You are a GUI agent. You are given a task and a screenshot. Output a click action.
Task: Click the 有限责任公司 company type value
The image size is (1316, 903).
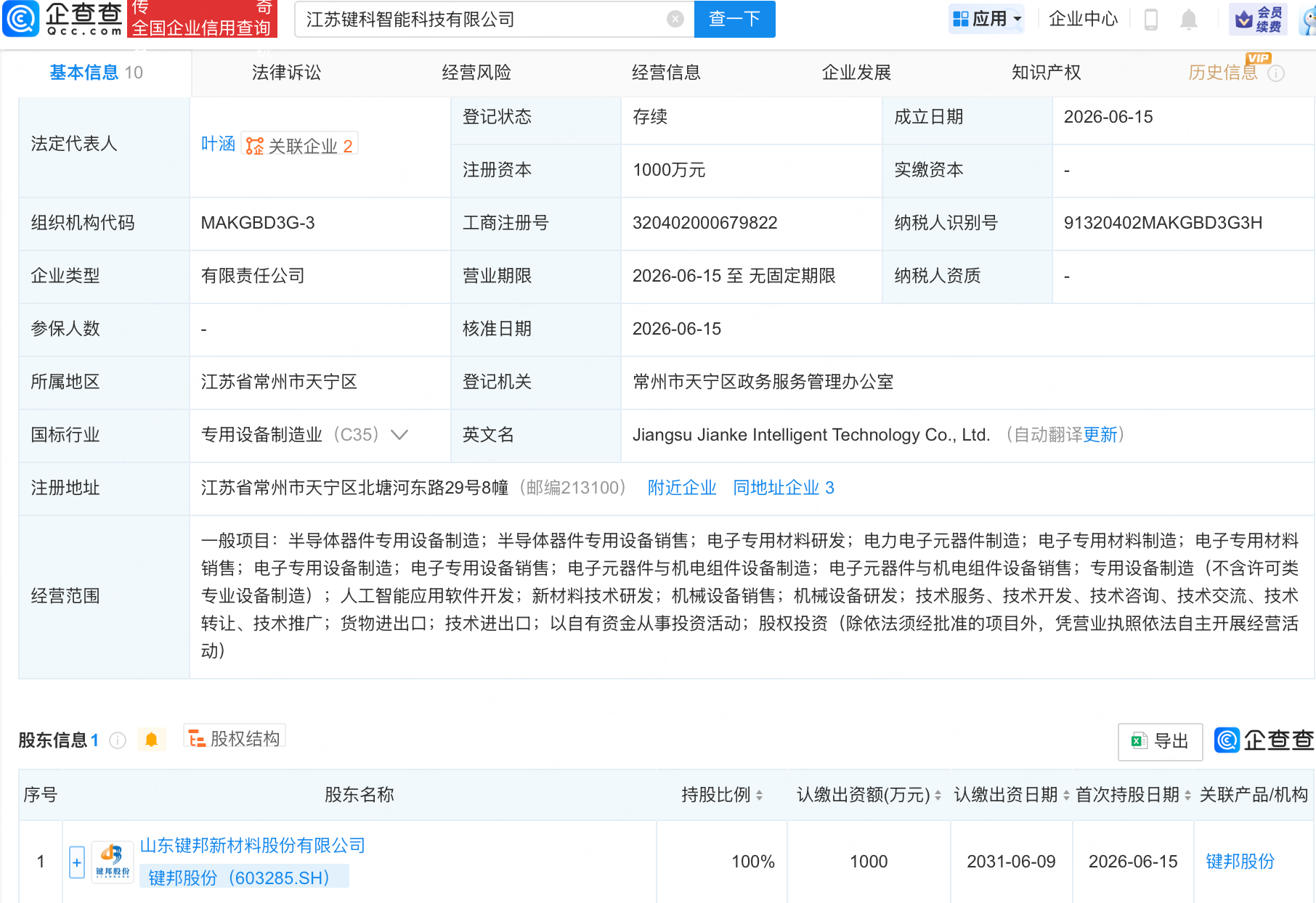253,276
